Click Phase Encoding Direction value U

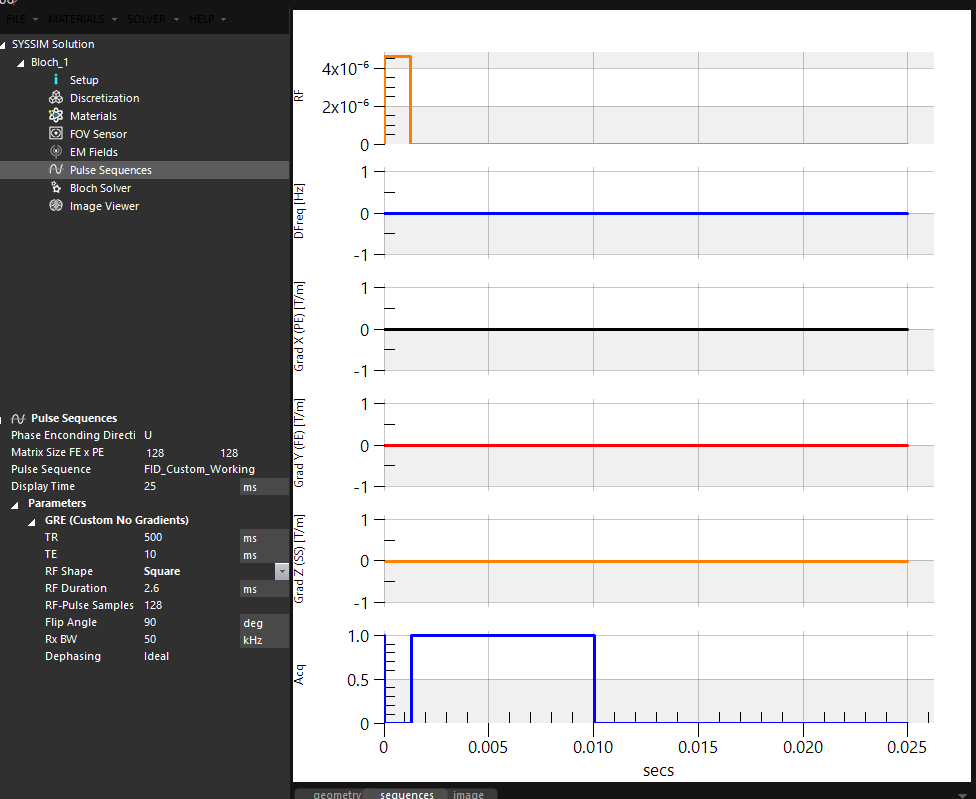coord(148,435)
